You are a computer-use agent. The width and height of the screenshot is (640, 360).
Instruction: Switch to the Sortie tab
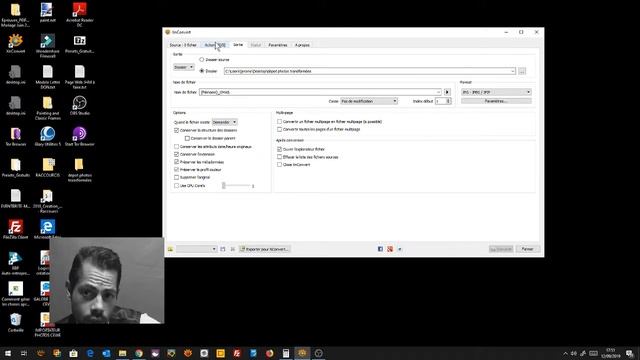(238, 45)
